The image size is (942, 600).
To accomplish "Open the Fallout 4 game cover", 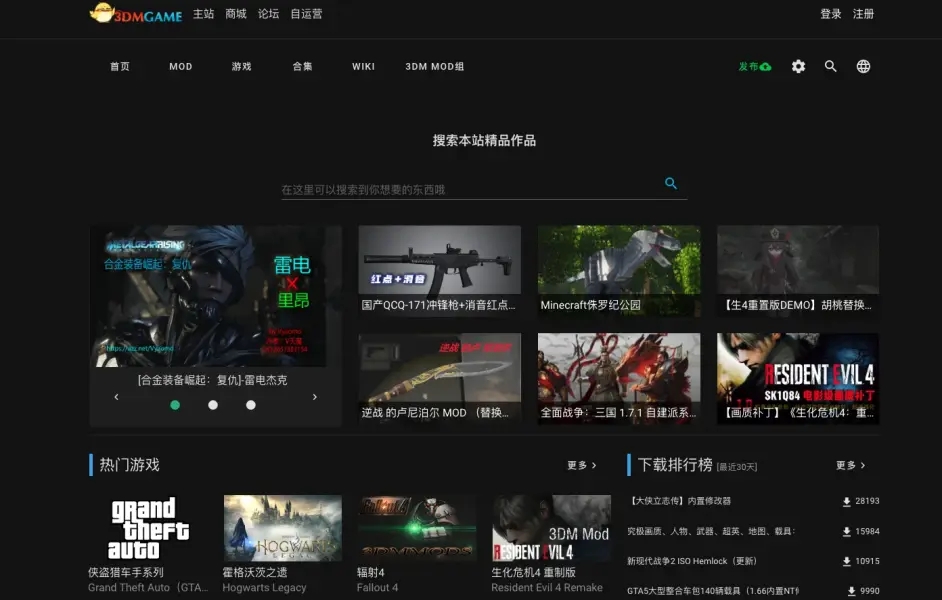I will [418, 529].
